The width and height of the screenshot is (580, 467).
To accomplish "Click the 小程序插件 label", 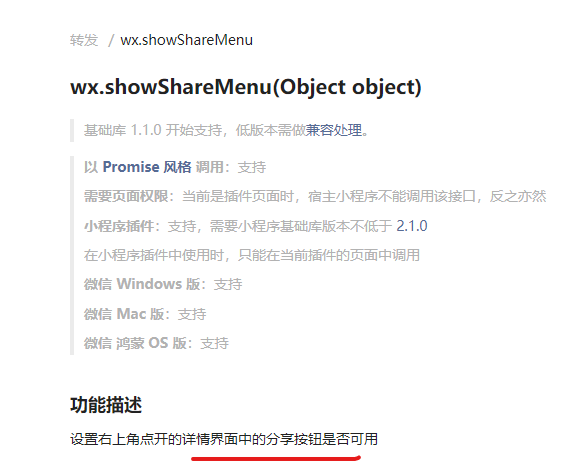I will (x=119, y=226).
